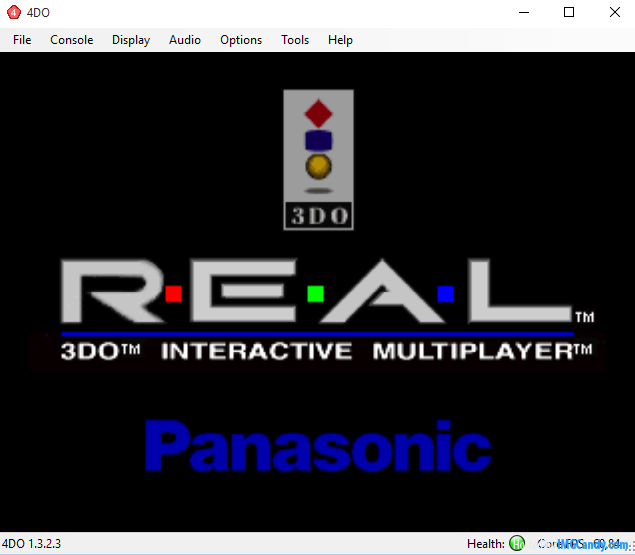This screenshot has width=635, height=555.
Task: Click the blue square in R.E.A.L logo
Action: click(446, 294)
